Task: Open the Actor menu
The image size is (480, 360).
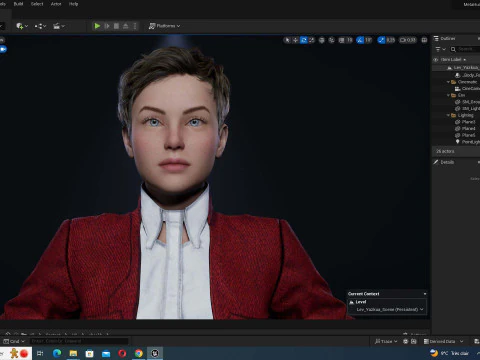Action: click(x=56, y=4)
